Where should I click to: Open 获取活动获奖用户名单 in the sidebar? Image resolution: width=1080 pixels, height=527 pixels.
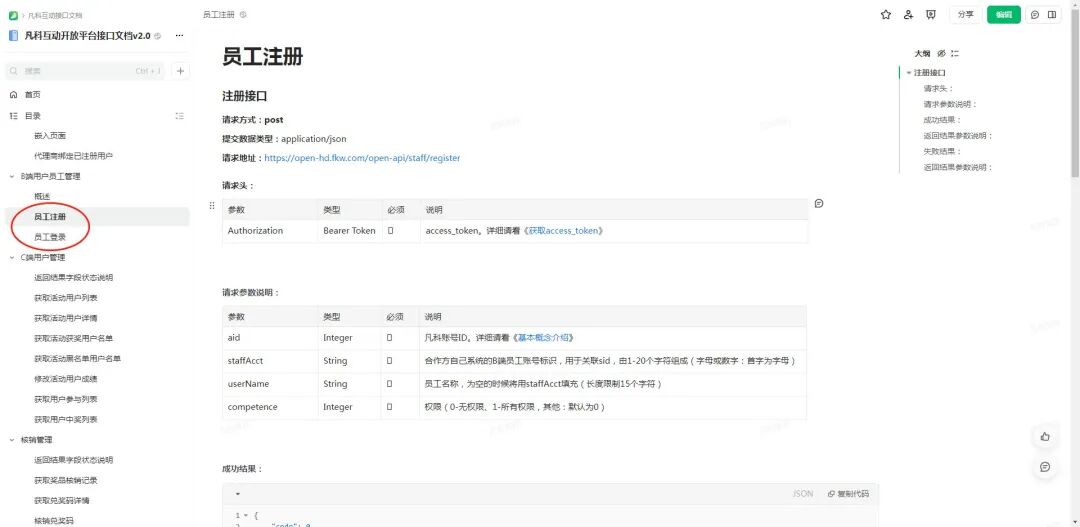pyautogui.click(x=73, y=338)
